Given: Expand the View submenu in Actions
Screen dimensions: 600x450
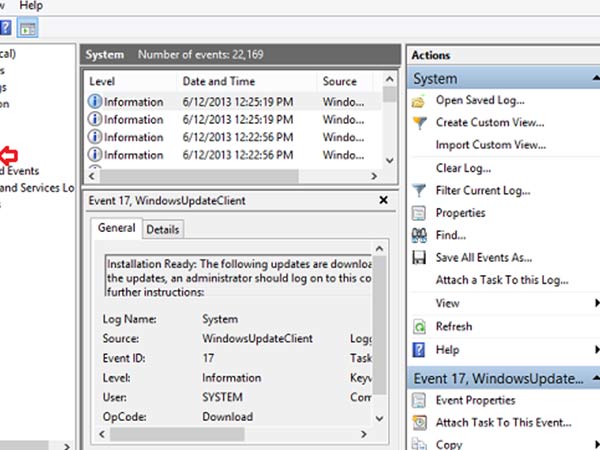Looking at the screenshot, I should tap(447, 303).
